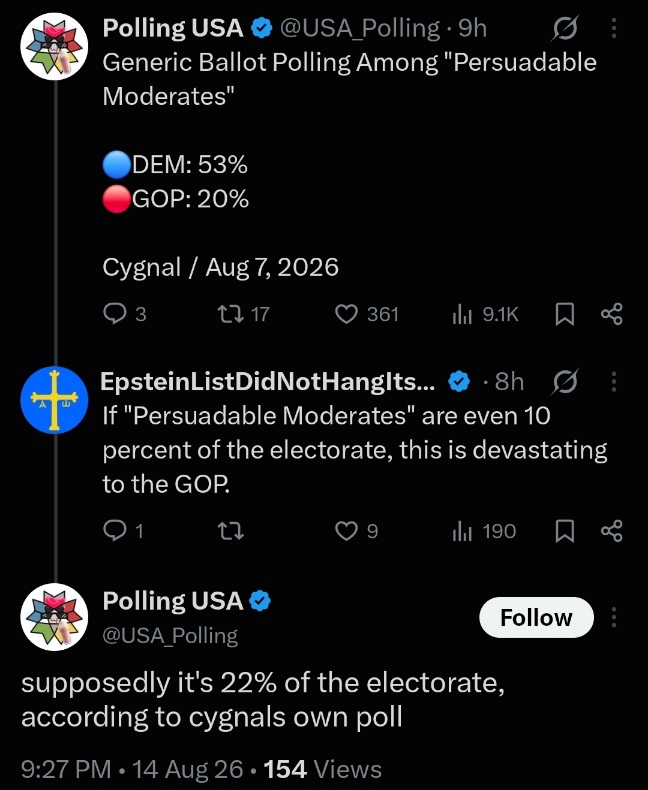Share the EpsteinListDidNotHangIts reply

click(612, 531)
